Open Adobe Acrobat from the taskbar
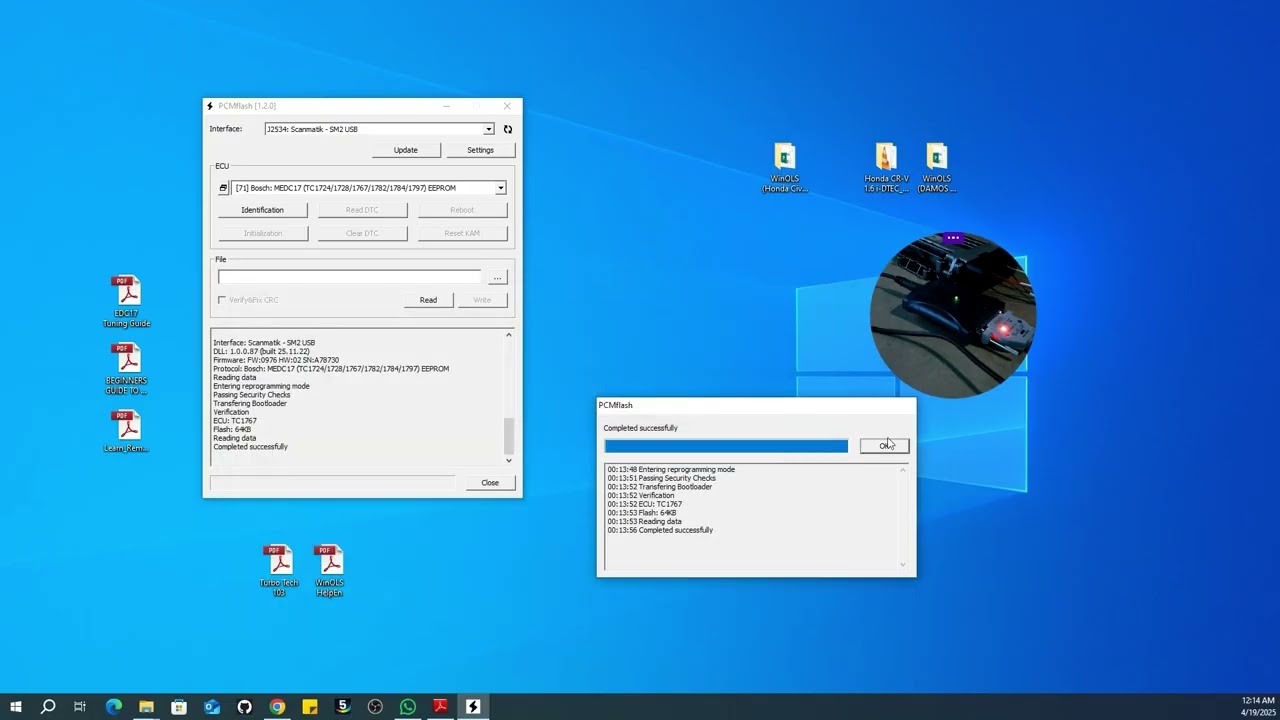This screenshot has width=1280, height=720. point(440,707)
